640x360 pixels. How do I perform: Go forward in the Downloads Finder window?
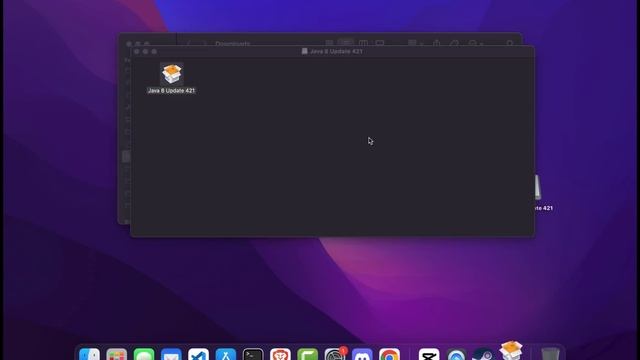[205, 43]
